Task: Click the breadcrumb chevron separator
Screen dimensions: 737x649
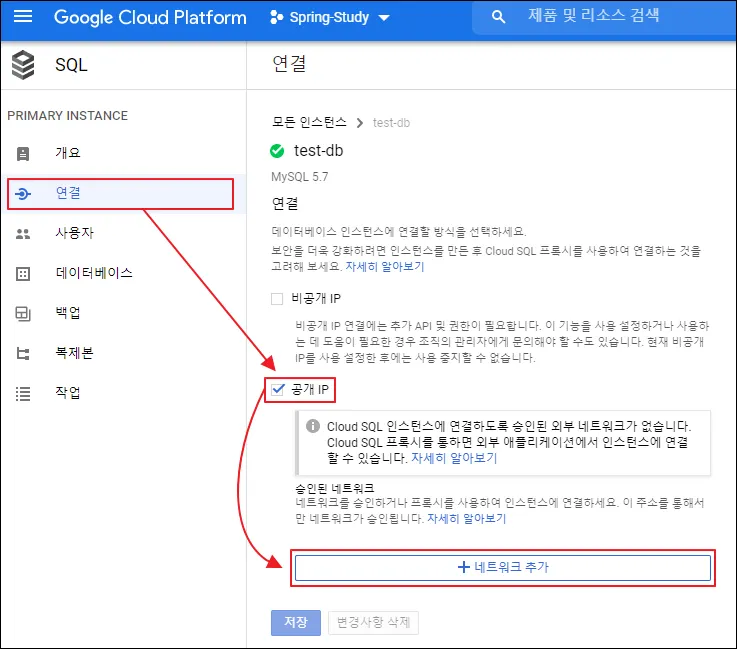Action: (360, 123)
